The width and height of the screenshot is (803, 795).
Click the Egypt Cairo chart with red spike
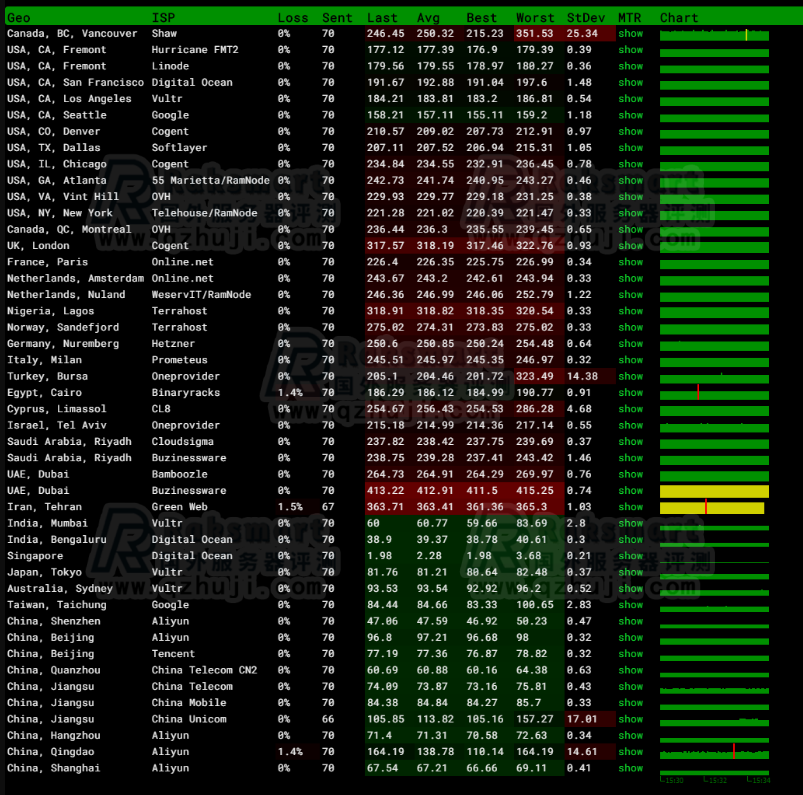pyautogui.click(x=714, y=394)
